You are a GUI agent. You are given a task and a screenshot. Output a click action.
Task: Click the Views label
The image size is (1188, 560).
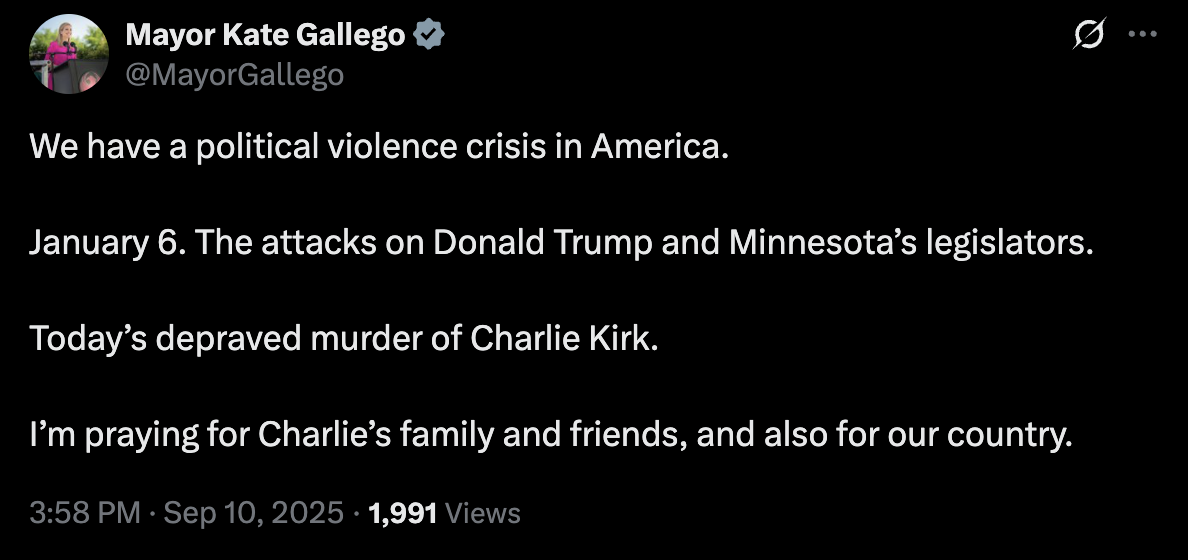(483, 514)
